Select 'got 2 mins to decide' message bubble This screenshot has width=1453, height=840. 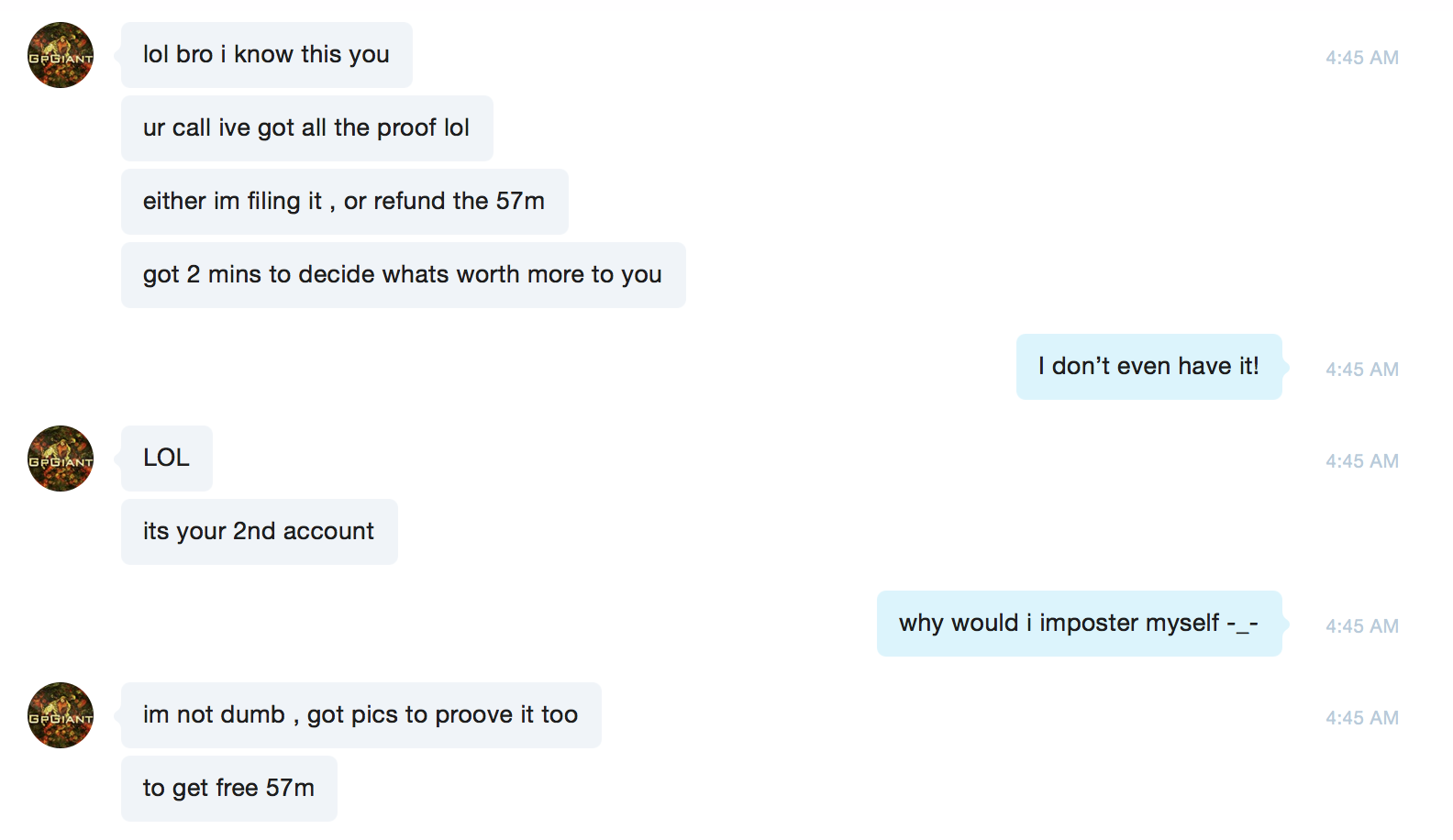pos(404,275)
